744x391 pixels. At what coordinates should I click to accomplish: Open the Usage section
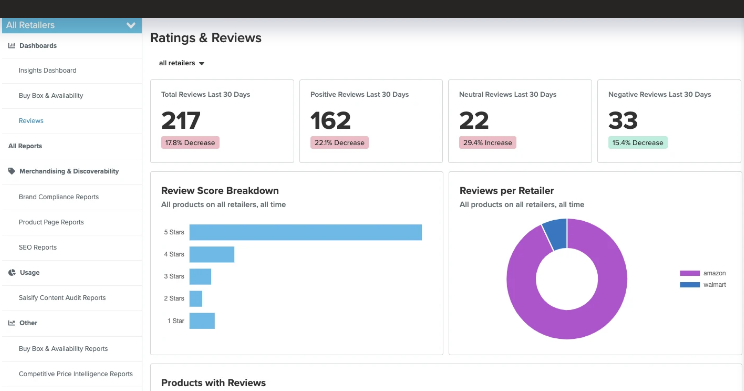coord(29,272)
